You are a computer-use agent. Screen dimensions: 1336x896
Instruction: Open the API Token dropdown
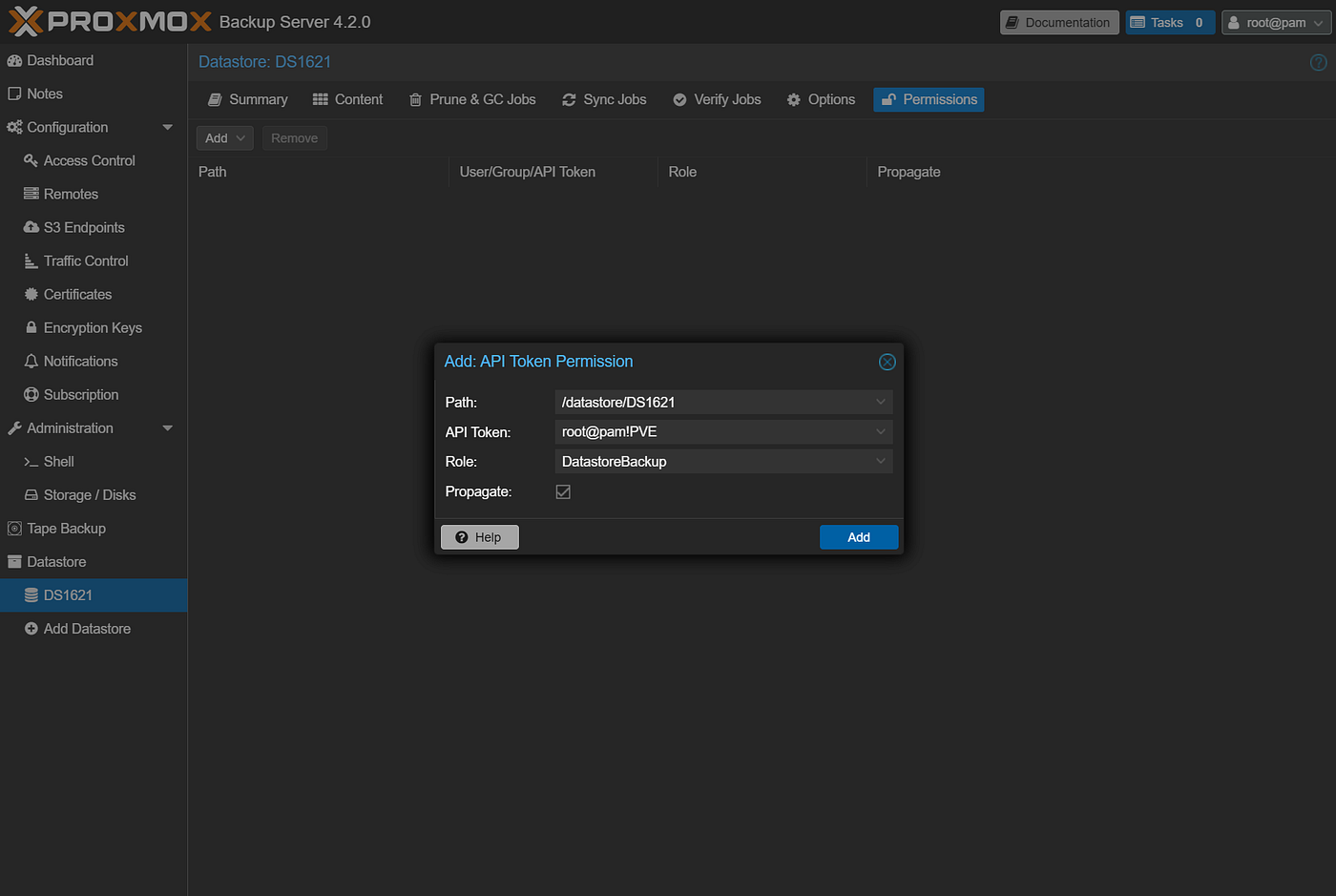pos(880,431)
